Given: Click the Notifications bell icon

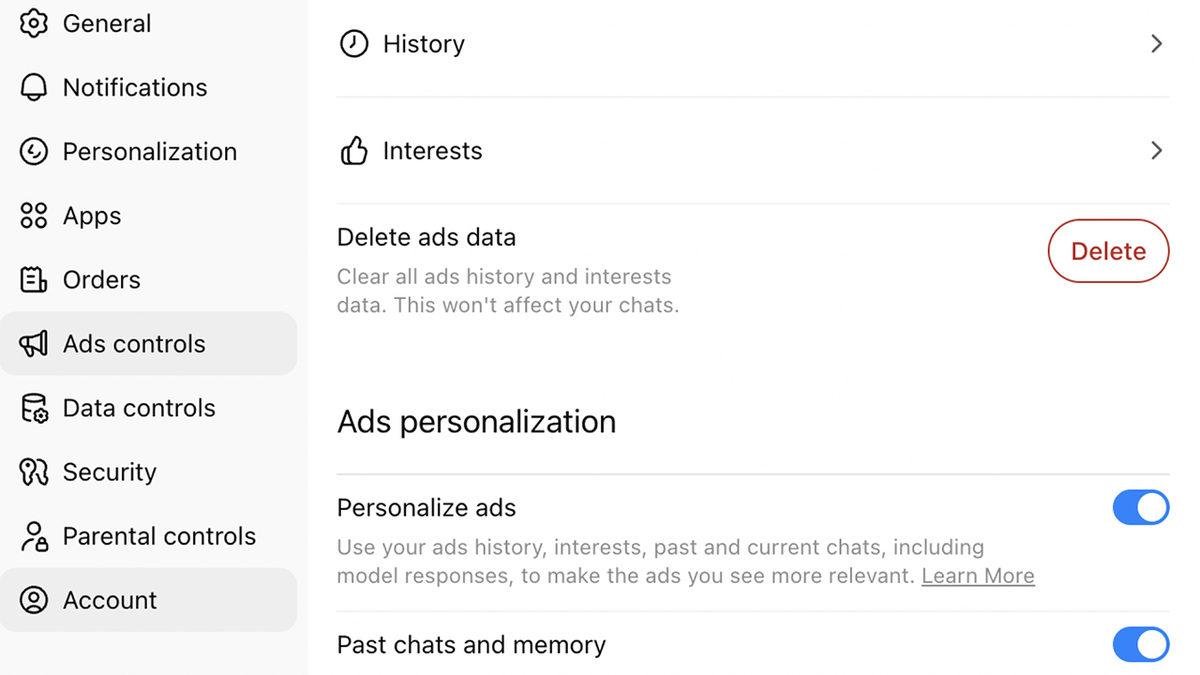Looking at the screenshot, I should [34, 87].
